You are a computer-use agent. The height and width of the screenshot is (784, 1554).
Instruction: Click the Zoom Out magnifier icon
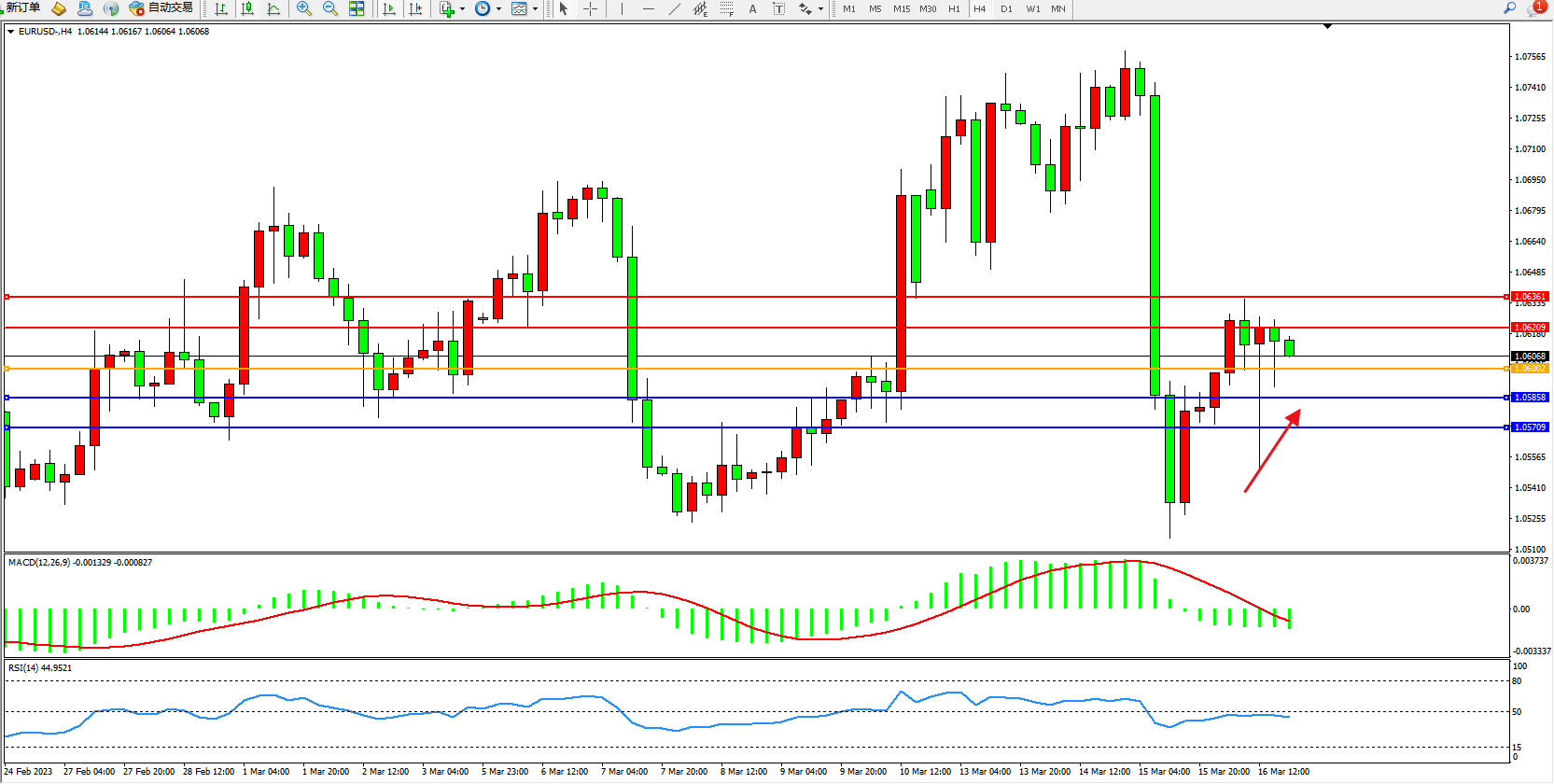[x=329, y=8]
